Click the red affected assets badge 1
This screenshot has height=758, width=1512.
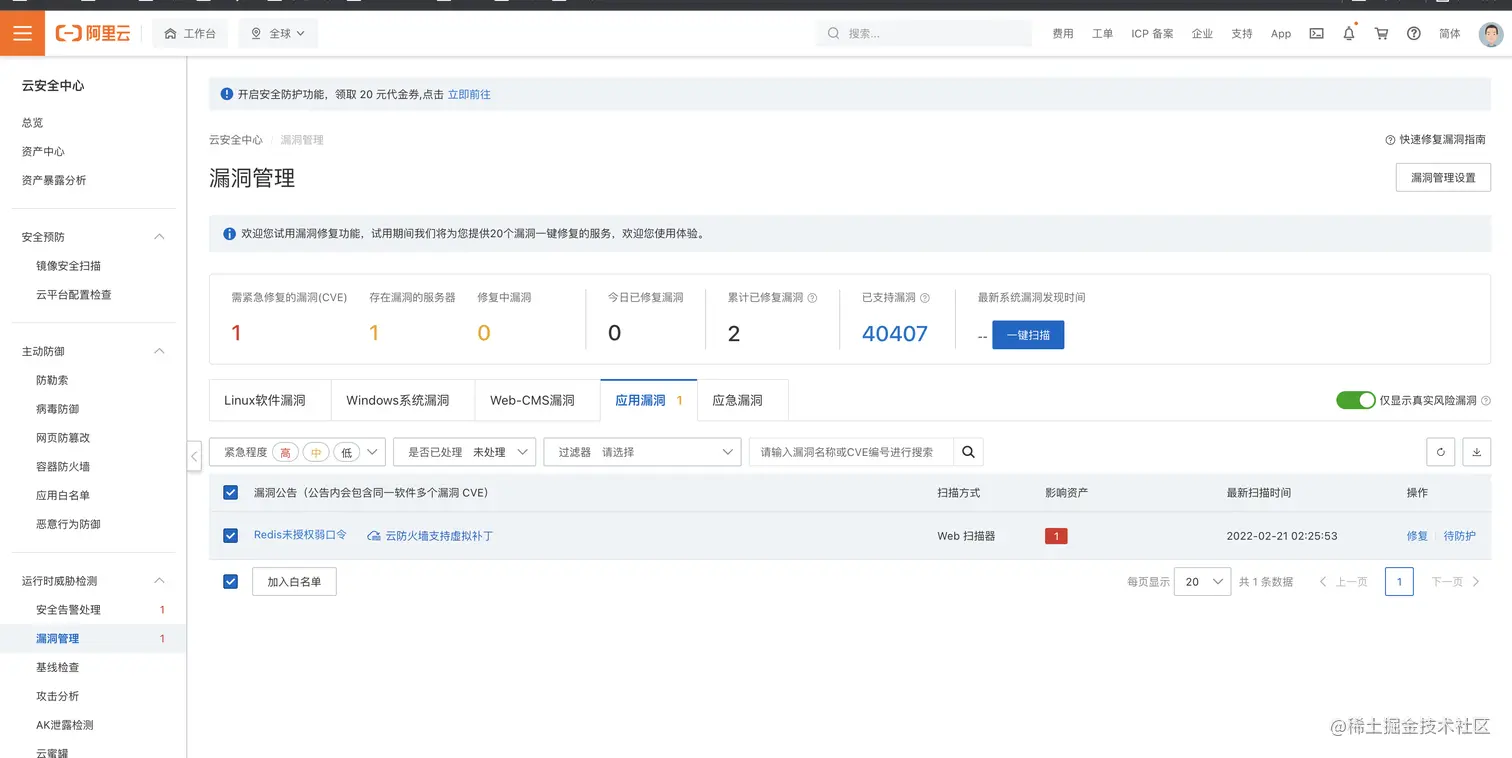click(x=1056, y=536)
